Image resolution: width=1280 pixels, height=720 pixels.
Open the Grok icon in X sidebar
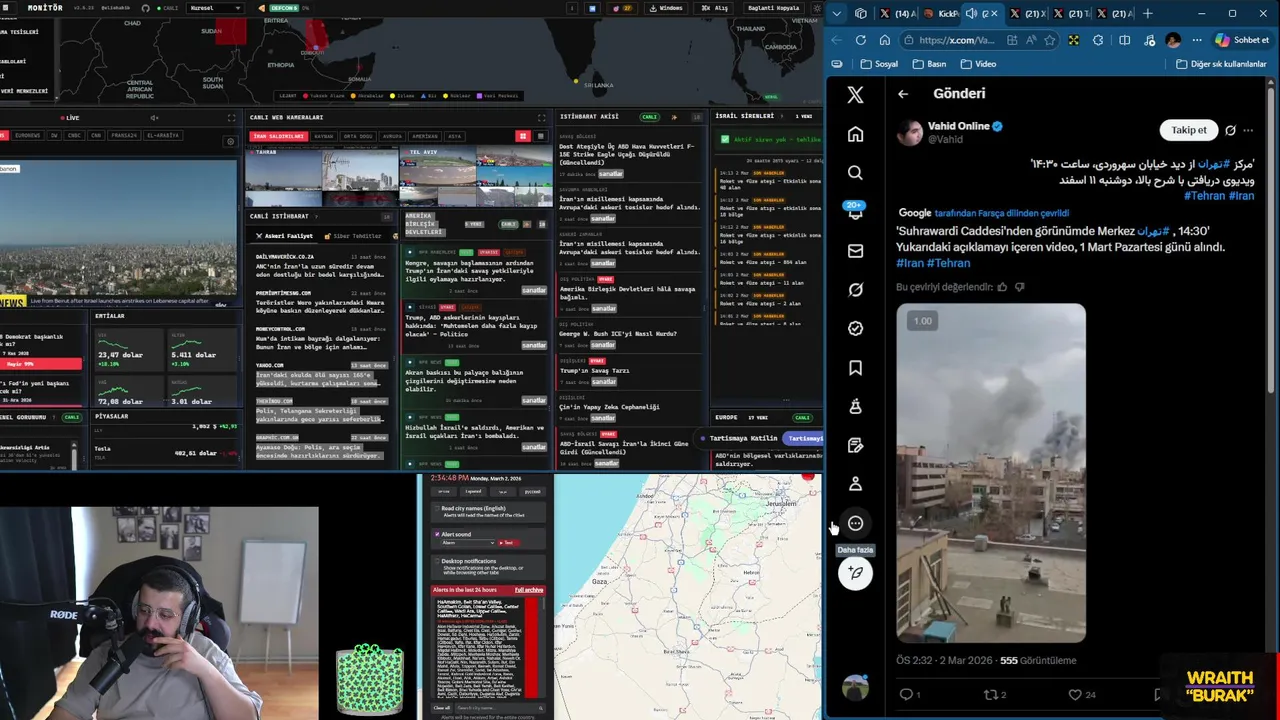point(855,290)
